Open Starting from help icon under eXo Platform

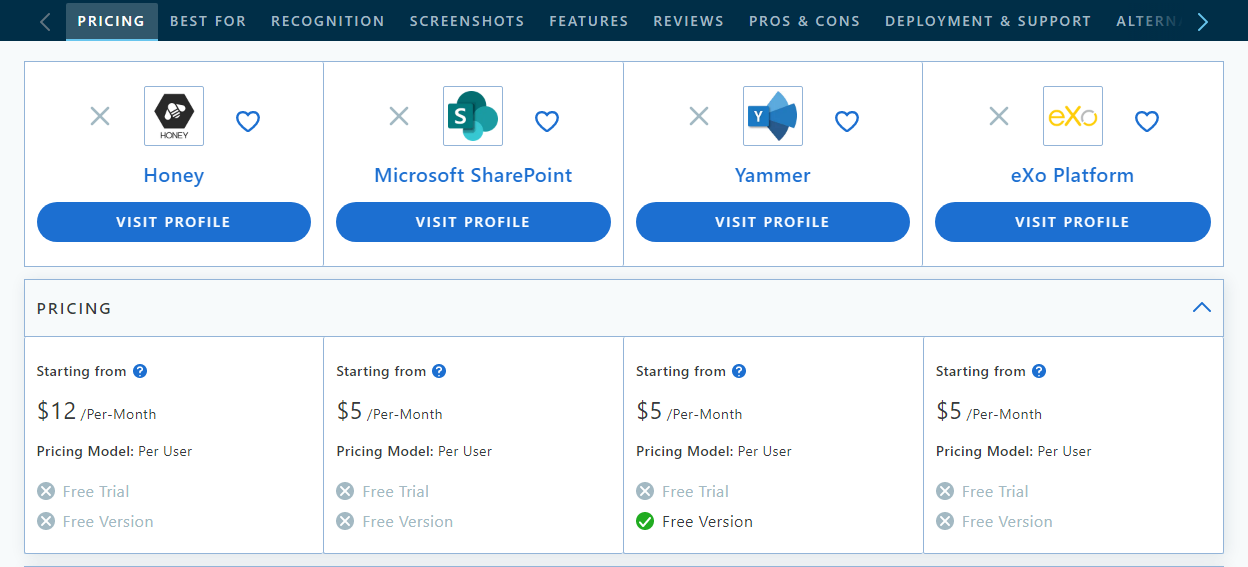click(1039, 371)
